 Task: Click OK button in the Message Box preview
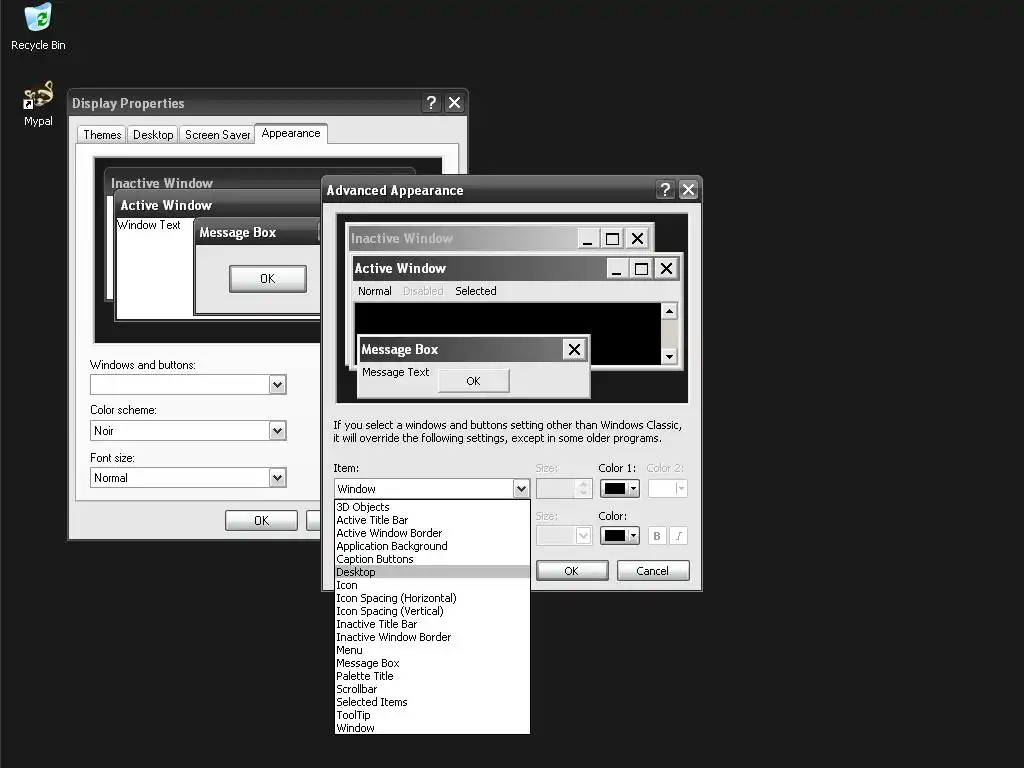point(473,381)
